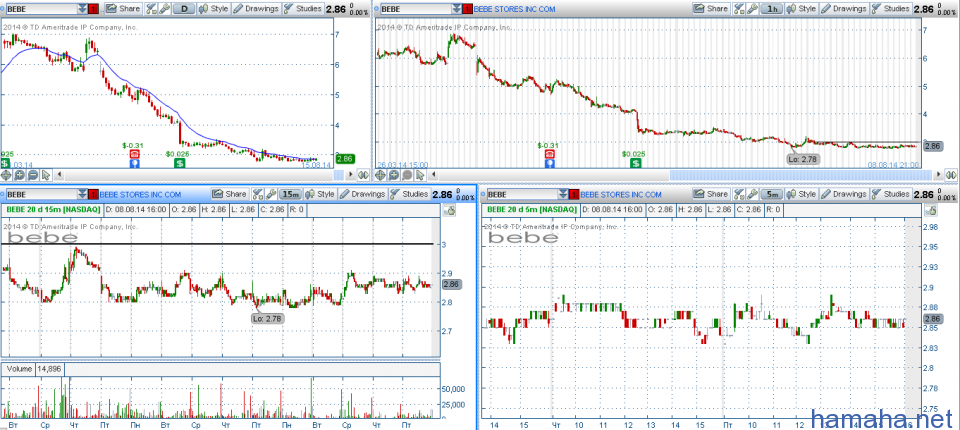The image size is (960, 430).
Task: Click blue event bulb icon on 1h chart
Action: click(x=550, y=163)
